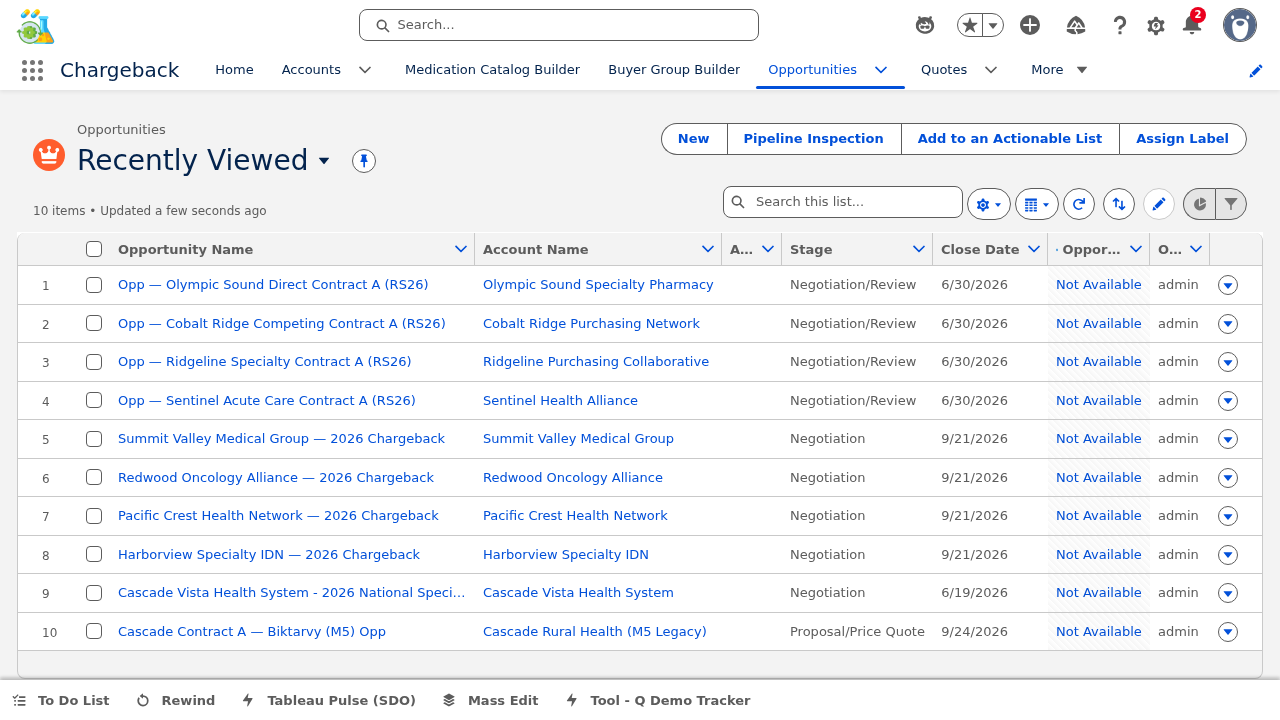Open Rewind utility item
The height and width of the screenshot is (720, 1280).
(176, 701)
